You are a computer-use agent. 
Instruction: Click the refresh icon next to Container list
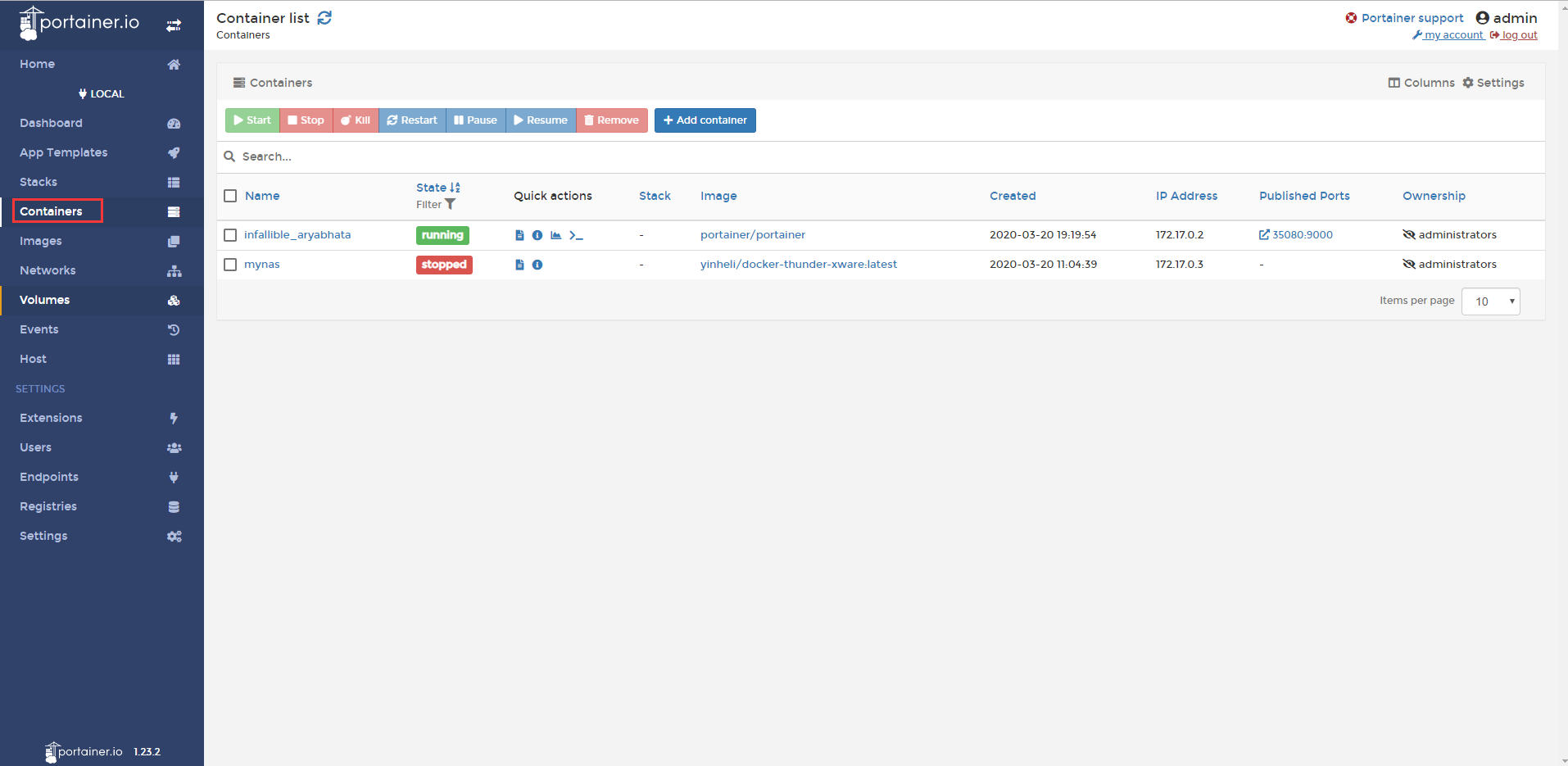[324, 18]
